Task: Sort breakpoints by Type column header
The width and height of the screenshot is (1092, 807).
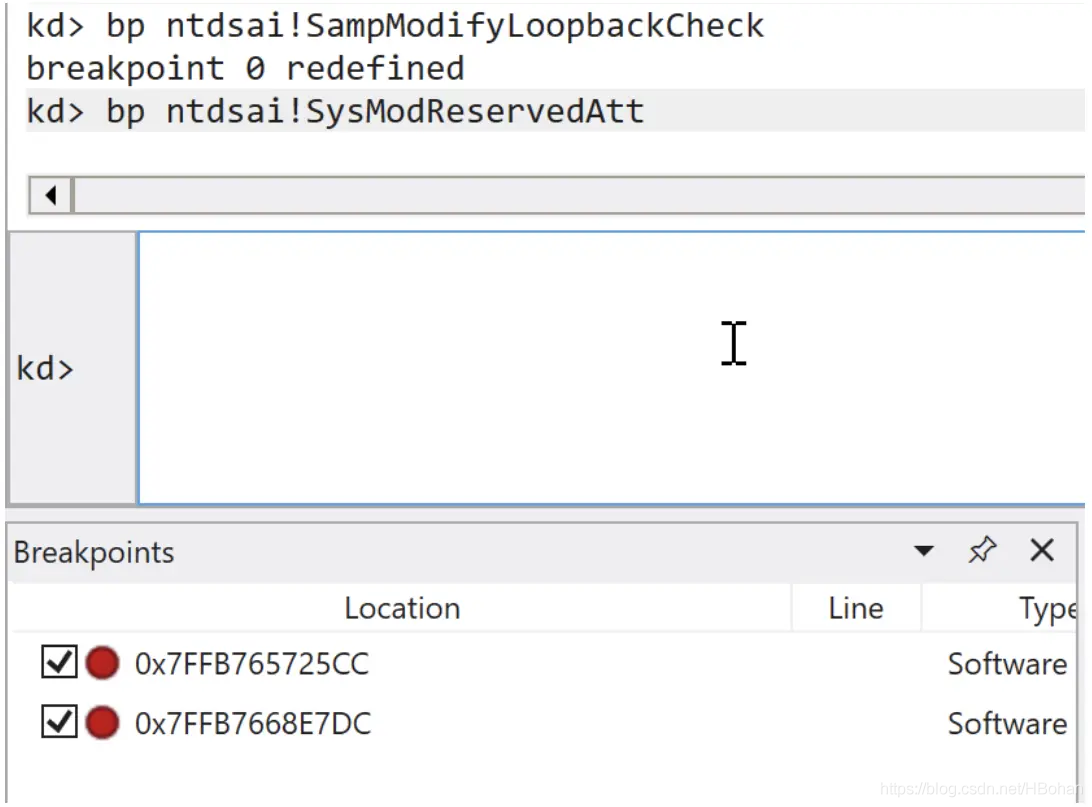Action: coord(999,609)
